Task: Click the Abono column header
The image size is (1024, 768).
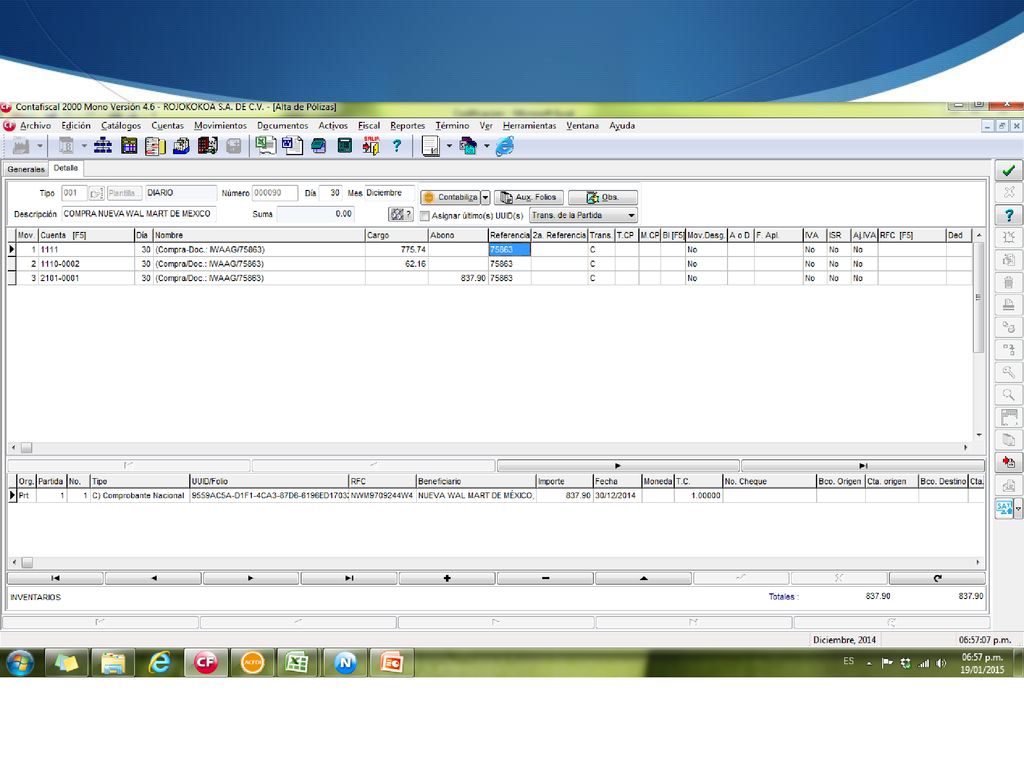Action: click(458, 235)
